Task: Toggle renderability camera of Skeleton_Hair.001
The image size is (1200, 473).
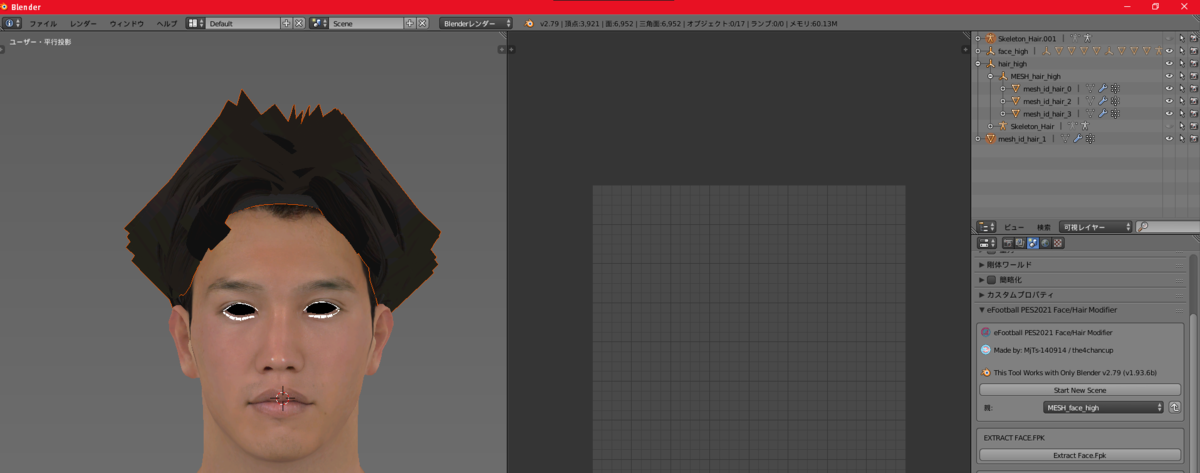Action: click(1194, 38)
